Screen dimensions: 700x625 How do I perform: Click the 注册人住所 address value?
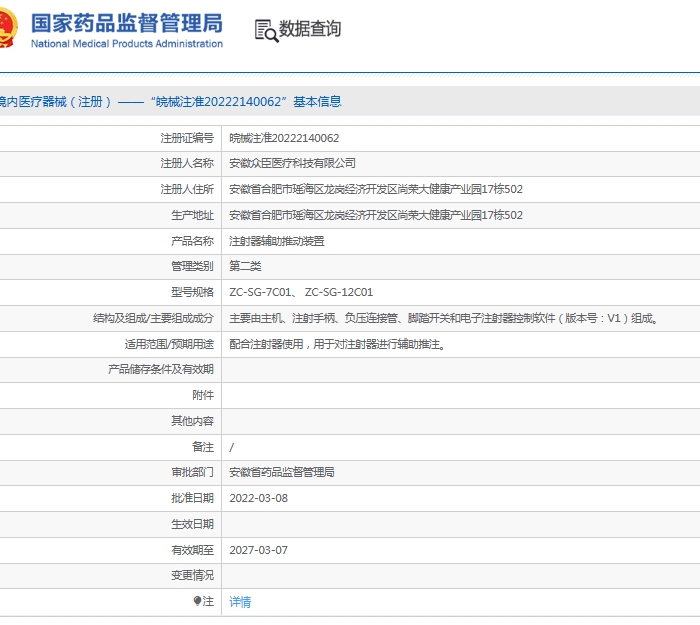pos(376,189)
